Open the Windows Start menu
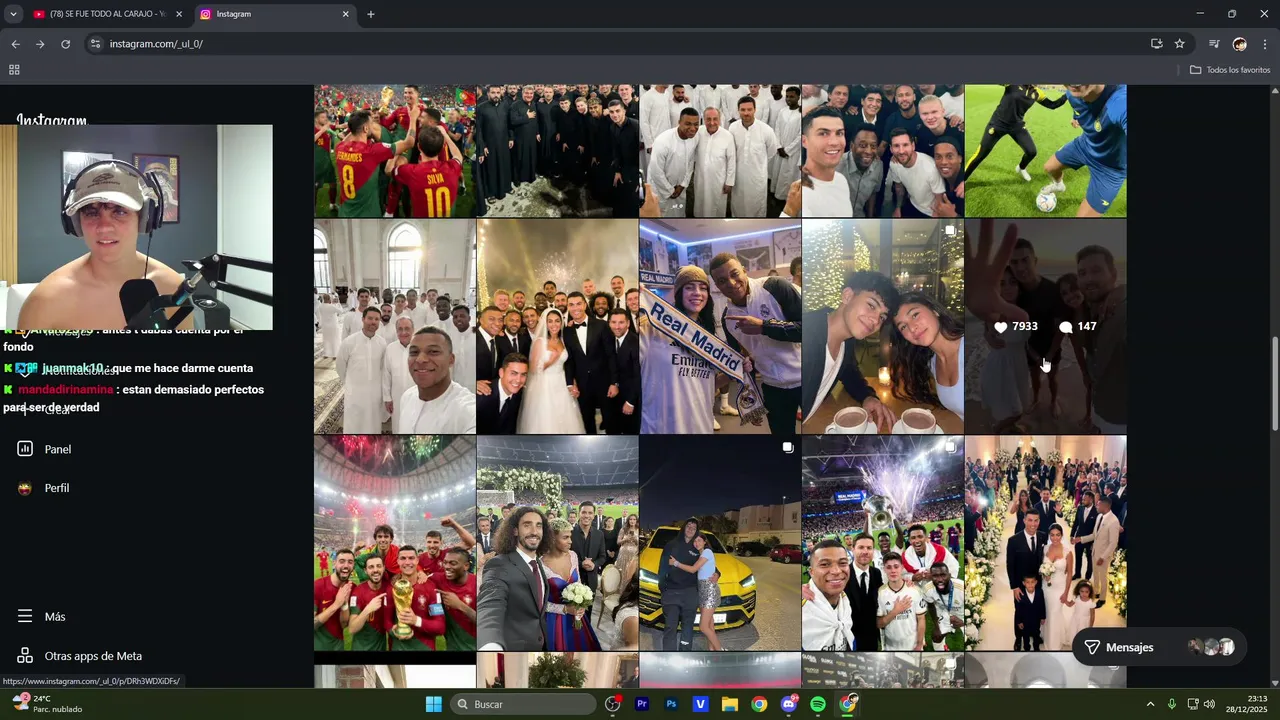The width and height of the screenshot is (1280, 720). coord(433,704)
